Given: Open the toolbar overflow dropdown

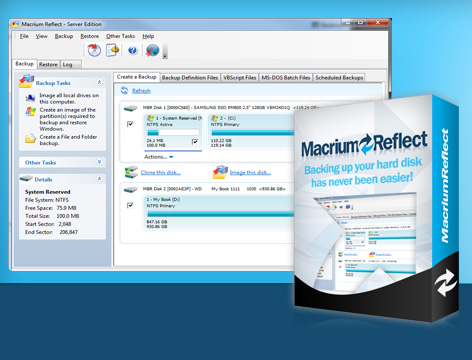Looking at the screenshot, I should (165, 51).
